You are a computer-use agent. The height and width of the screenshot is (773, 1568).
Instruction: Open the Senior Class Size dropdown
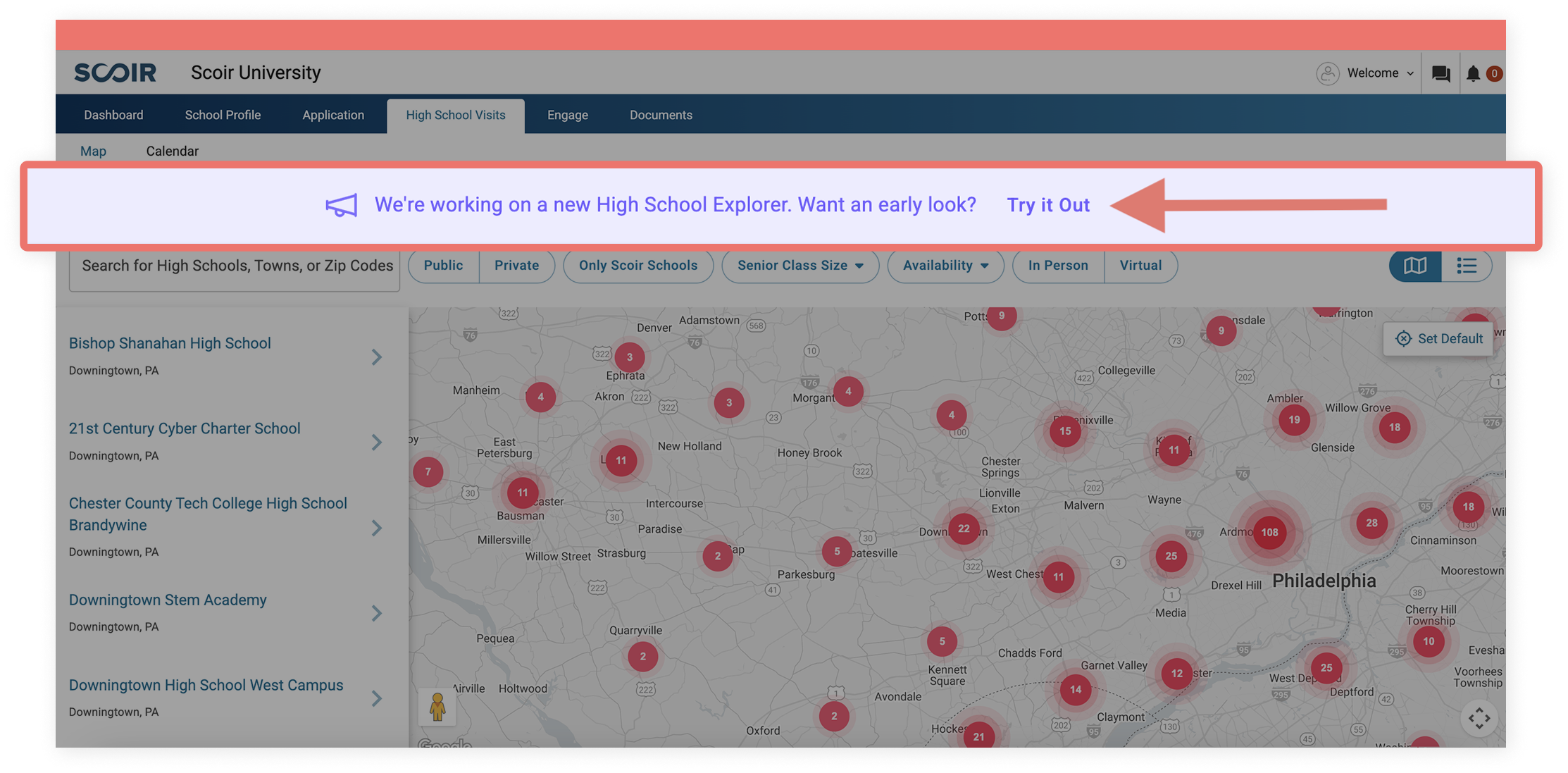pyautogui.click(x=800, y=266)
